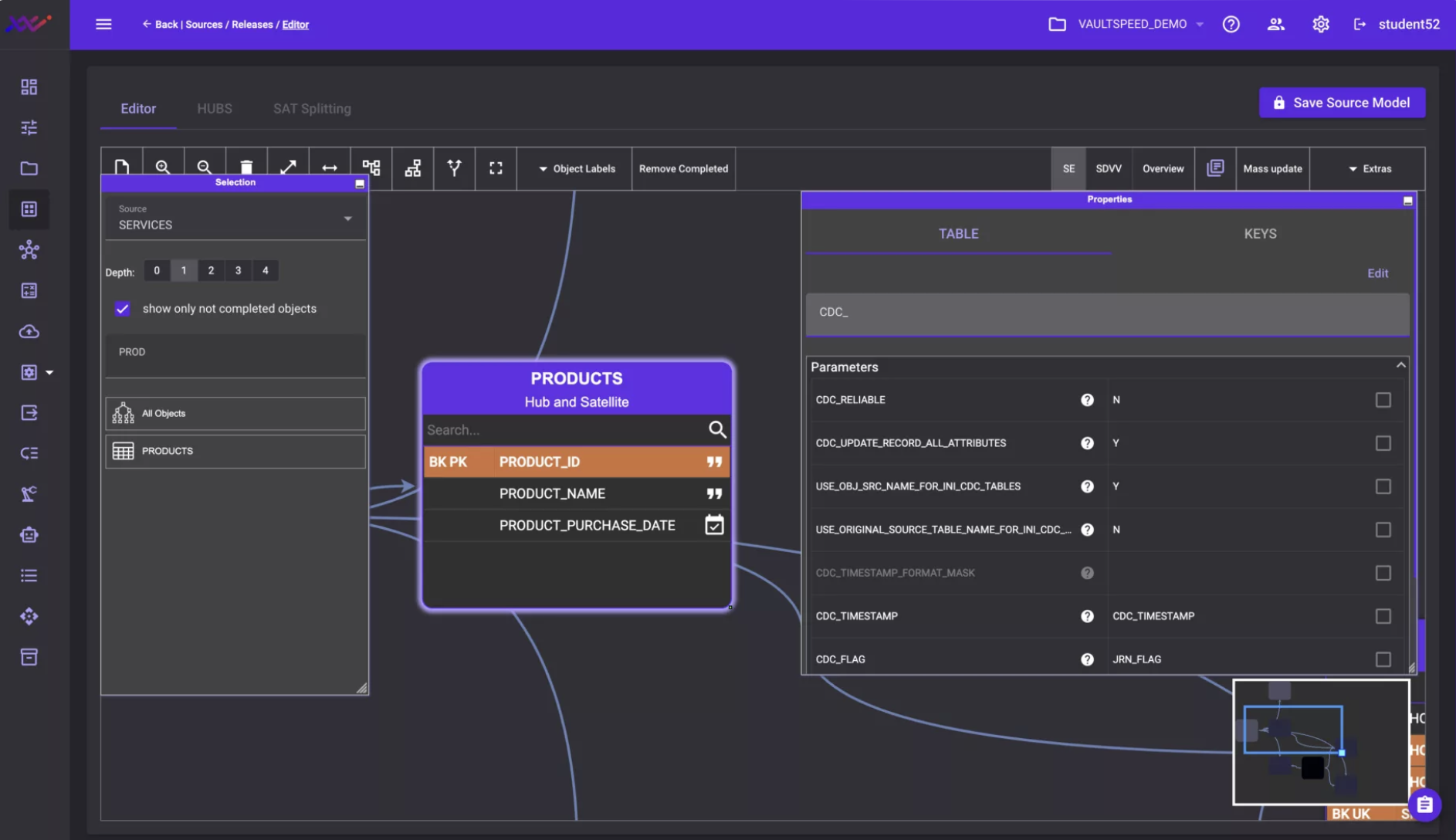Open the settings gear in top bar
This screenshot has width=1456, height=840.
(1321, 24)
